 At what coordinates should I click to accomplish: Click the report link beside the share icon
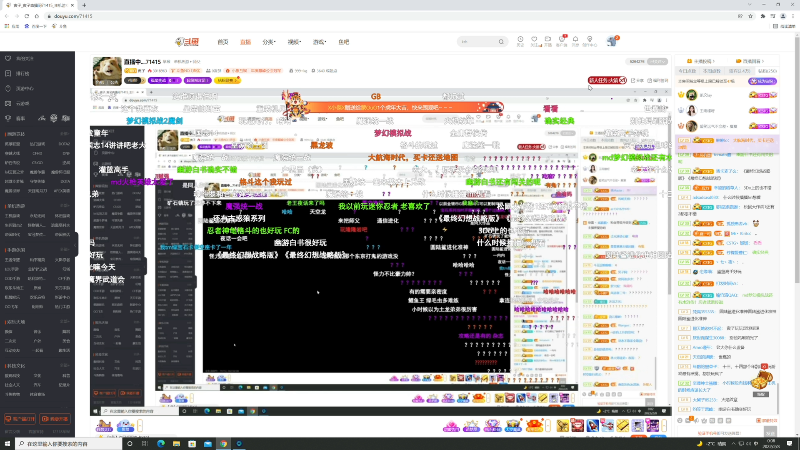[658, 81]
